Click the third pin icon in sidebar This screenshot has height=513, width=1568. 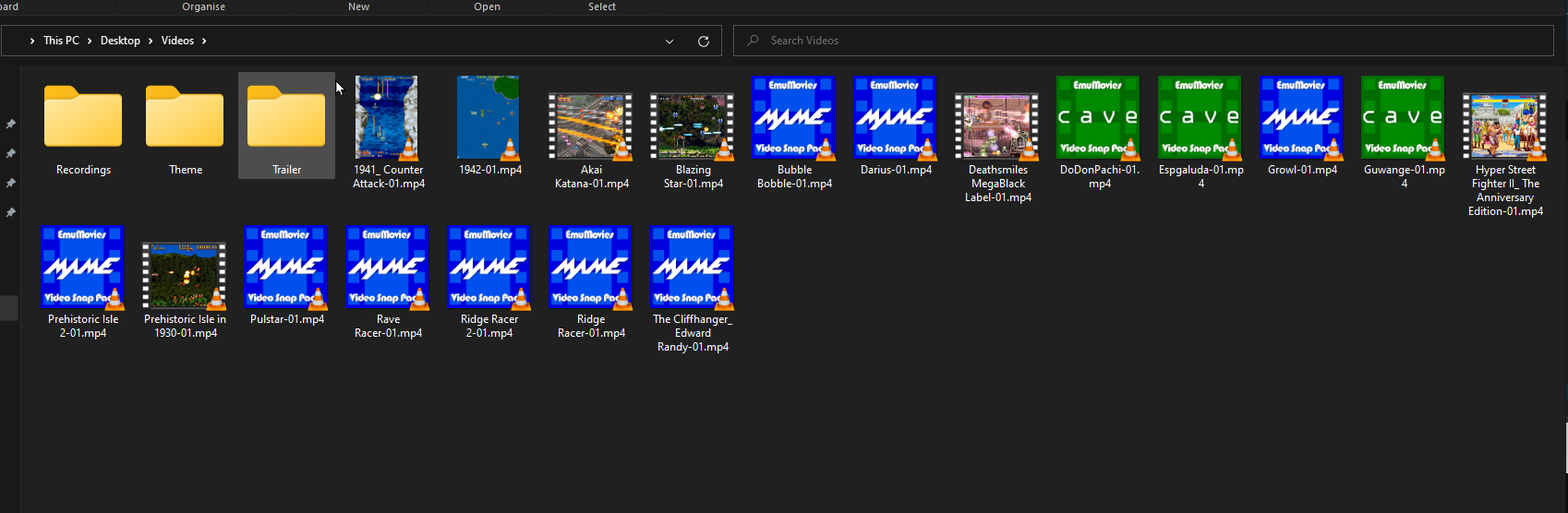(11, 183)
